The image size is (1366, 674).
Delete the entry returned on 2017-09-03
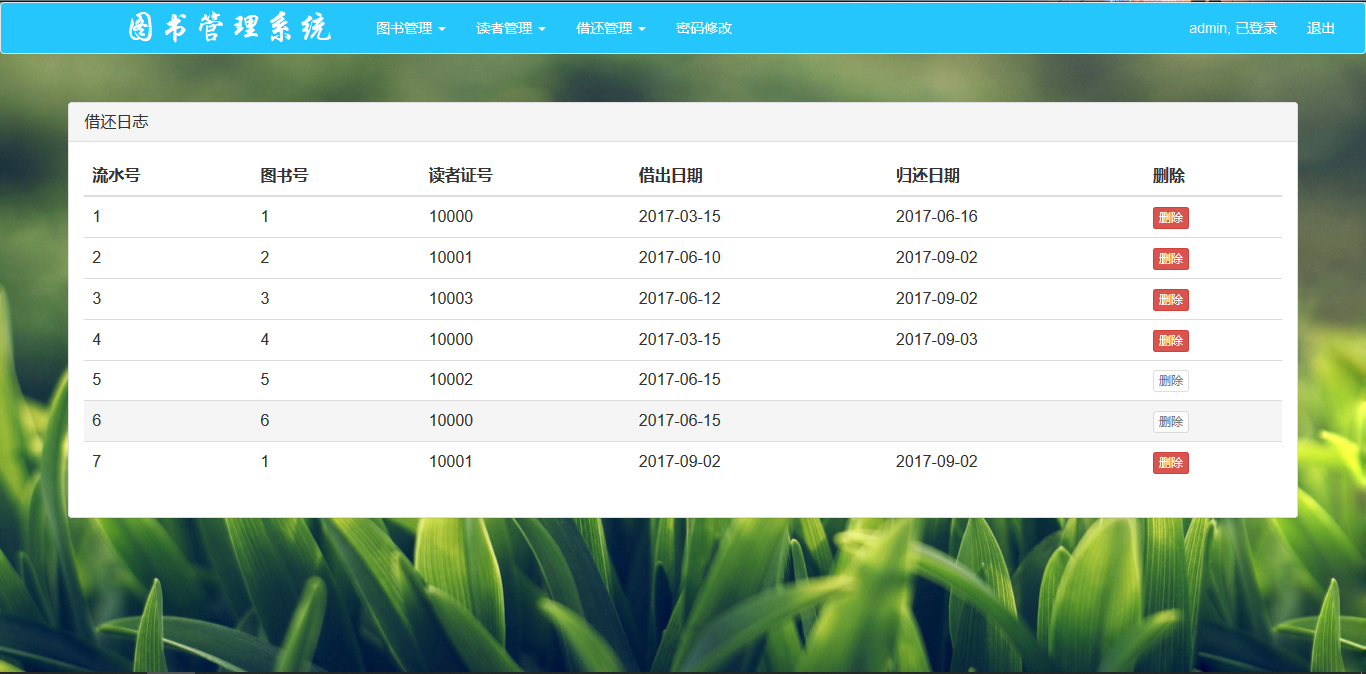[1170, 341]
